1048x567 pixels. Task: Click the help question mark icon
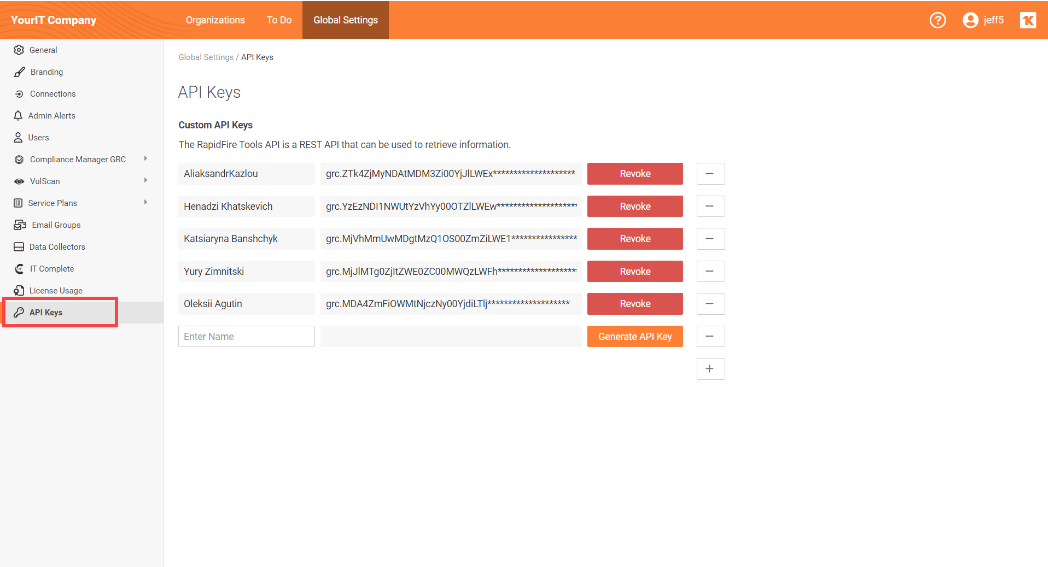937,20
